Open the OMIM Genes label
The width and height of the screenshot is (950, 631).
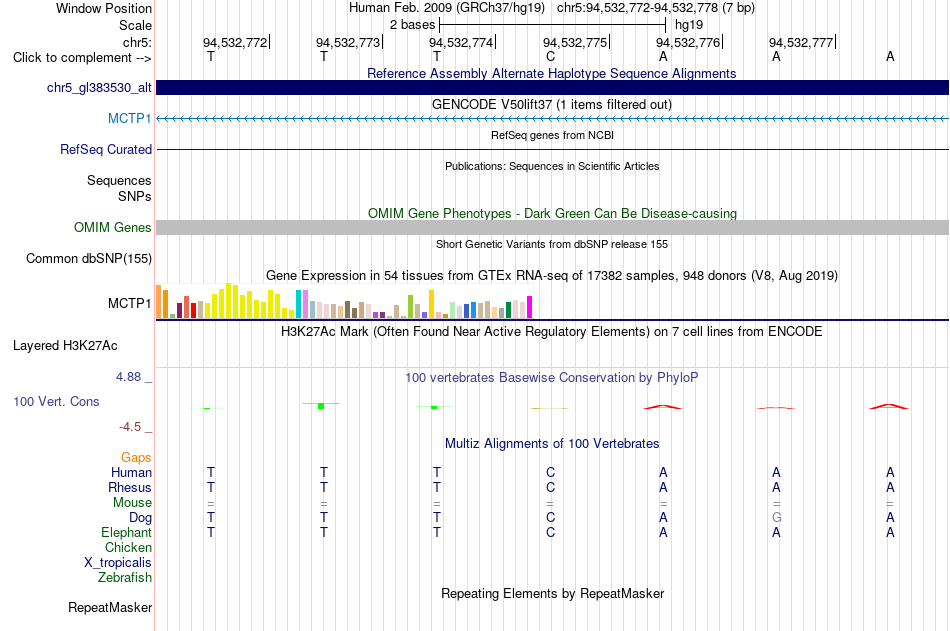pyautogui.click(x=112, y=227)
